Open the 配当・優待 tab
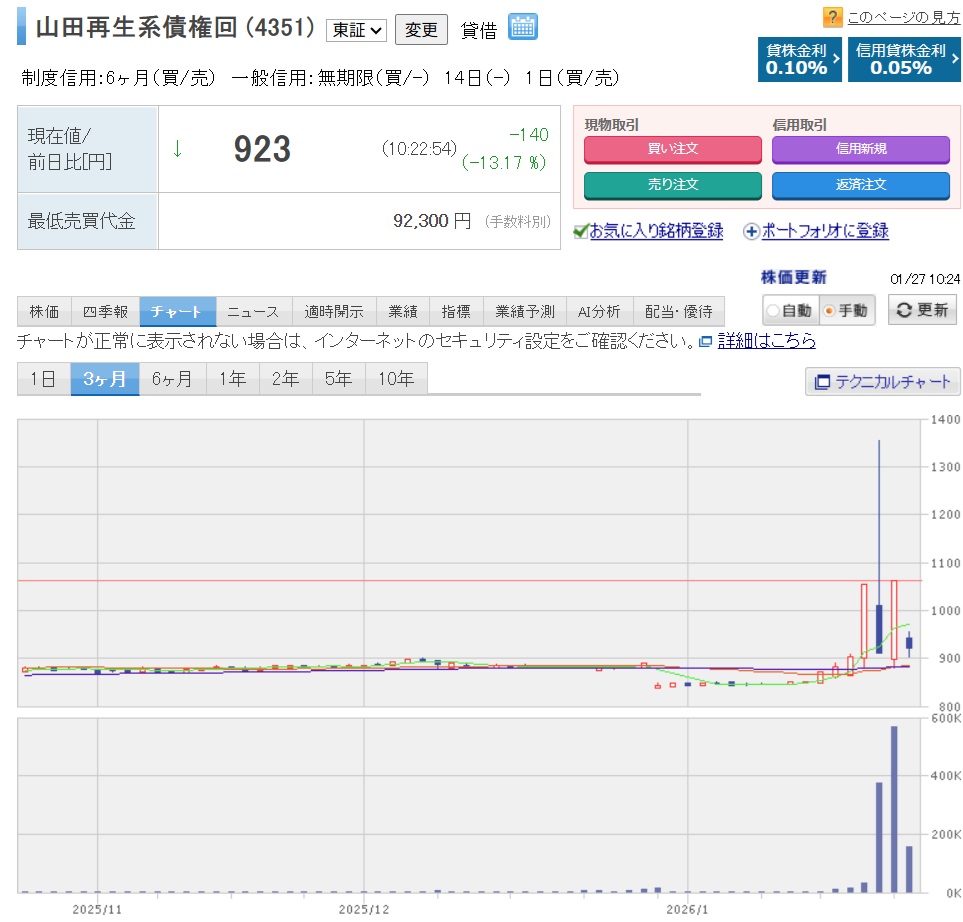The height and width of the screenshot is (922, 963). point(679,311)
